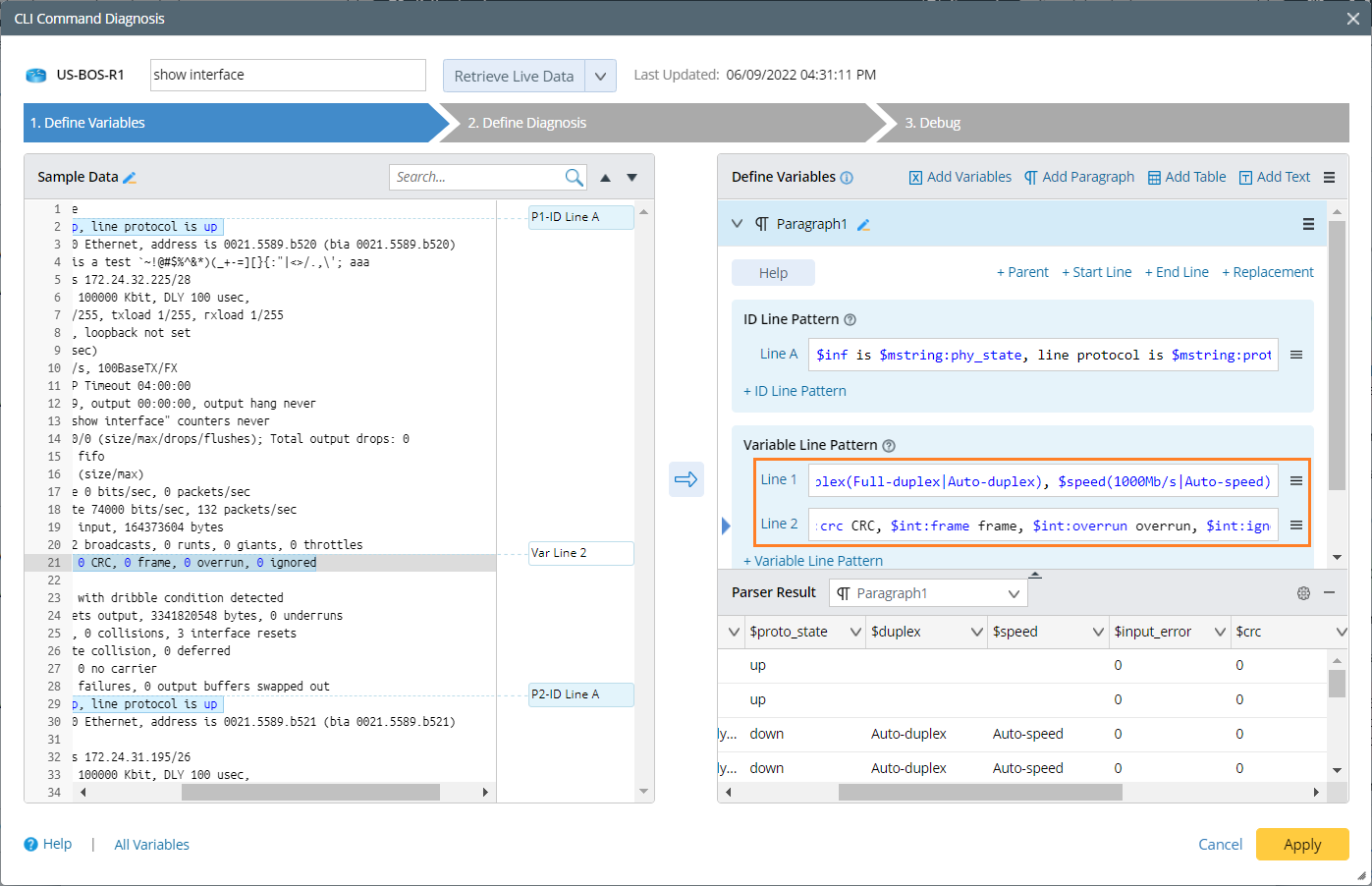Open the $proto_state column filter dropdown
This screenshot has height=886, width=1372.
click(x=855, y=632)
